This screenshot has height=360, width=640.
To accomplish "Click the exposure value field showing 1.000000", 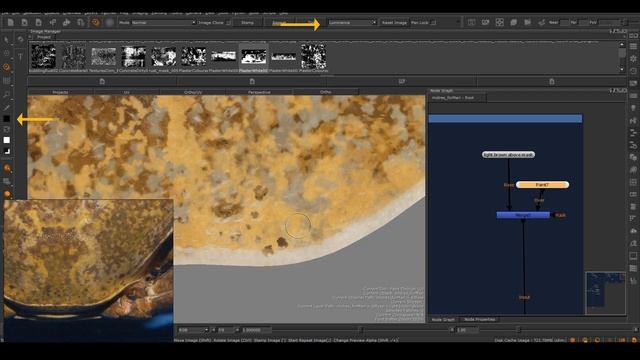I will [256, 330].
